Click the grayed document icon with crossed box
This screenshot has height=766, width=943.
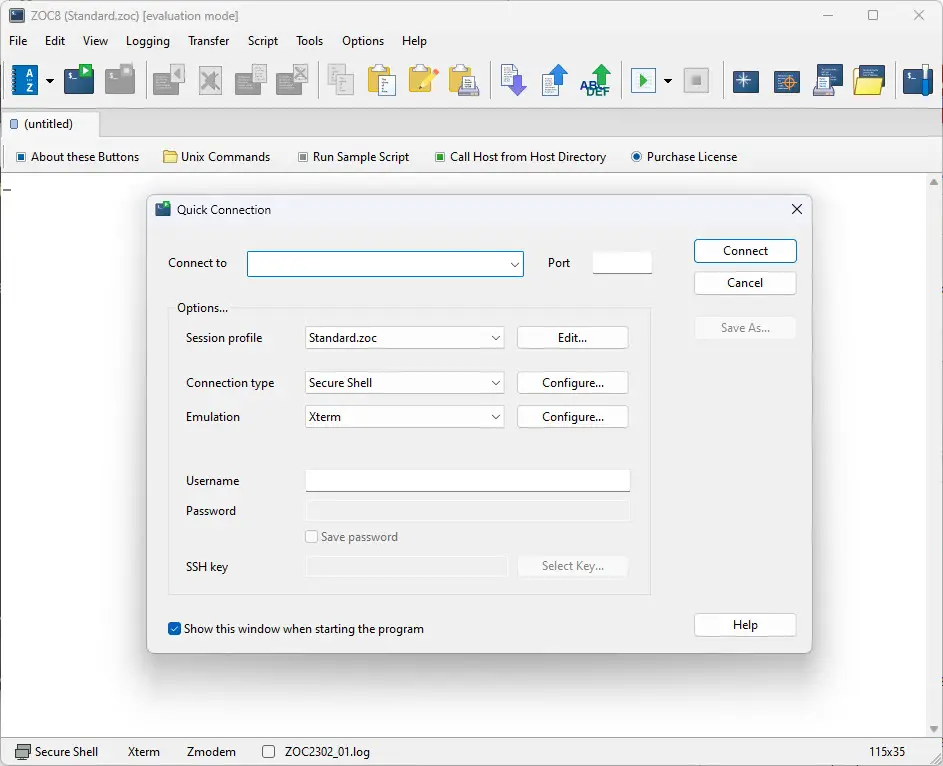tap(292, 80)
